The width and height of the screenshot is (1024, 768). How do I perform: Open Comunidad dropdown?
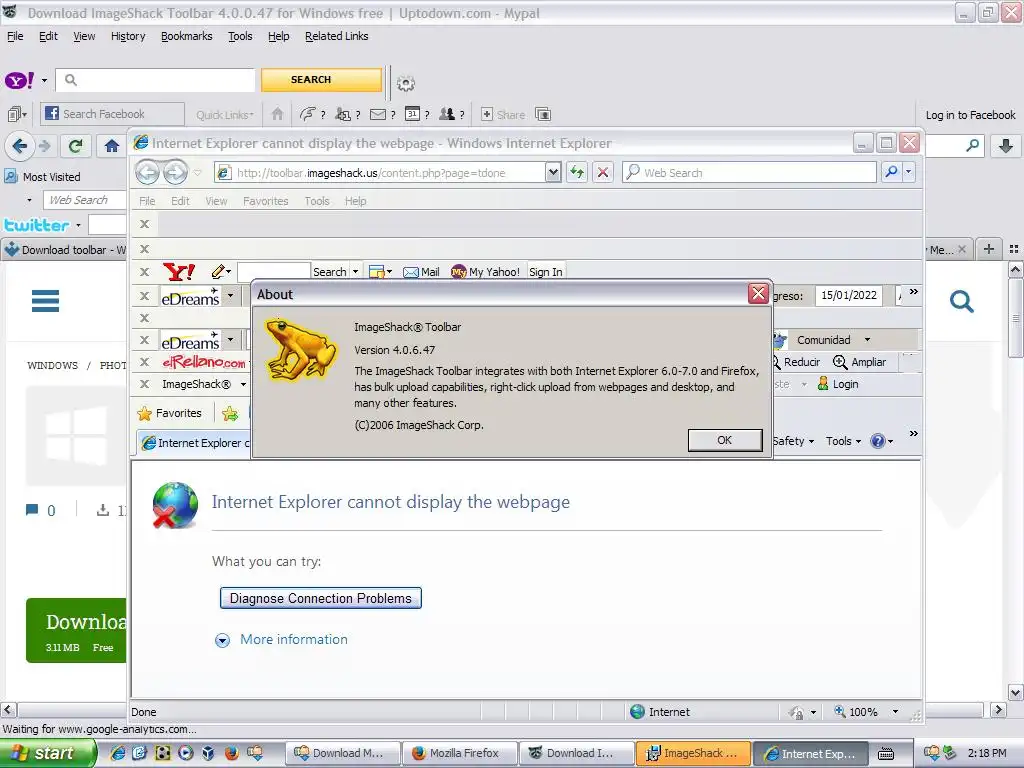click(867, 340)
